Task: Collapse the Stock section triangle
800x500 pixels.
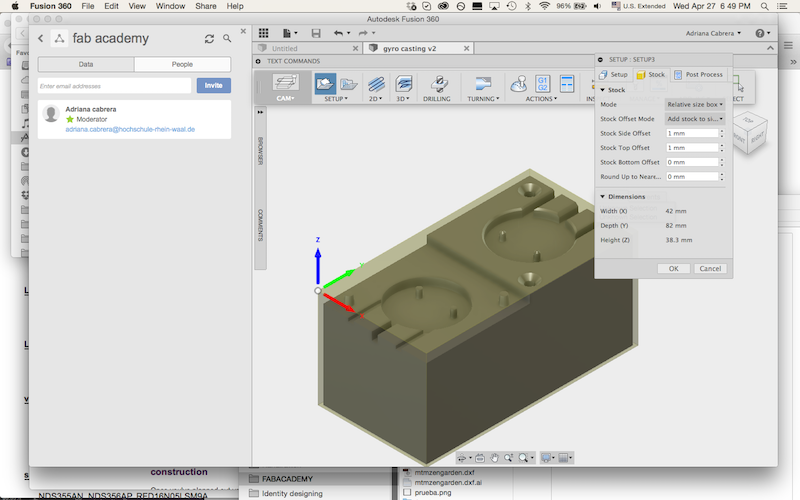Action: click(603, 90)
